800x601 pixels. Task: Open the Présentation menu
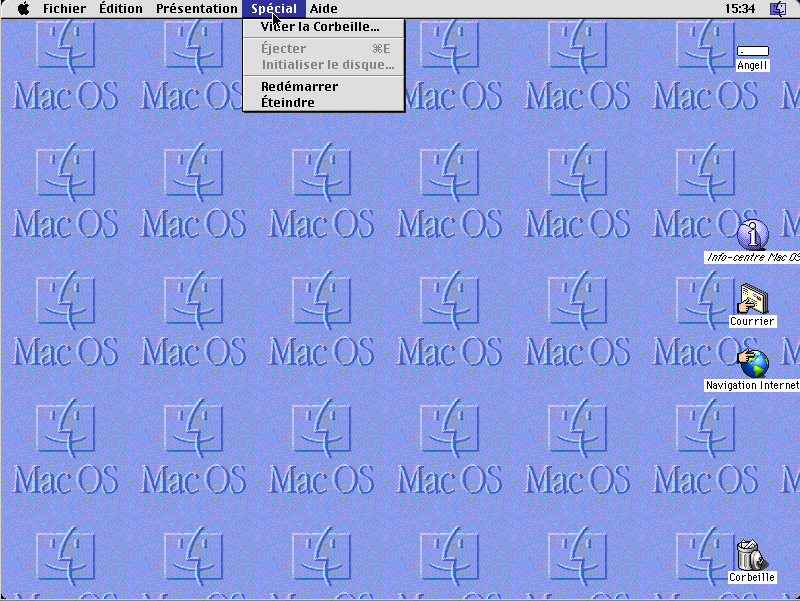[196, 9]
